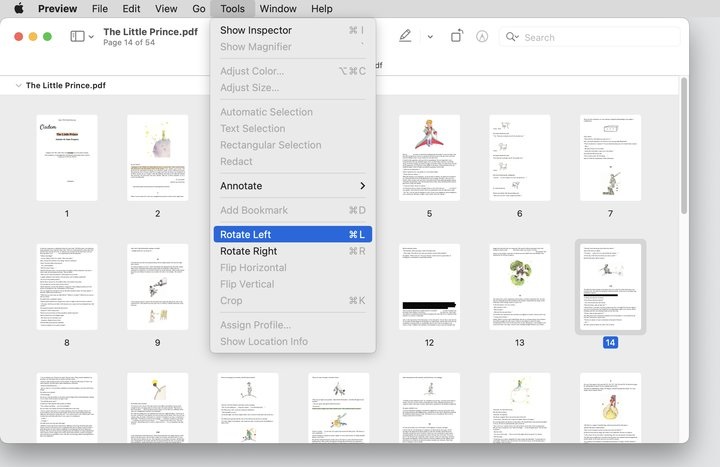This screenshot has width=720, height=467.
Task: Open the Preview app menu
Action: 57,9
